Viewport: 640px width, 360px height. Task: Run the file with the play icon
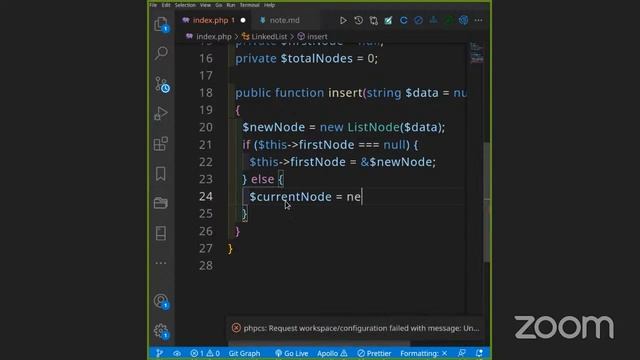[x=343, y=20]
